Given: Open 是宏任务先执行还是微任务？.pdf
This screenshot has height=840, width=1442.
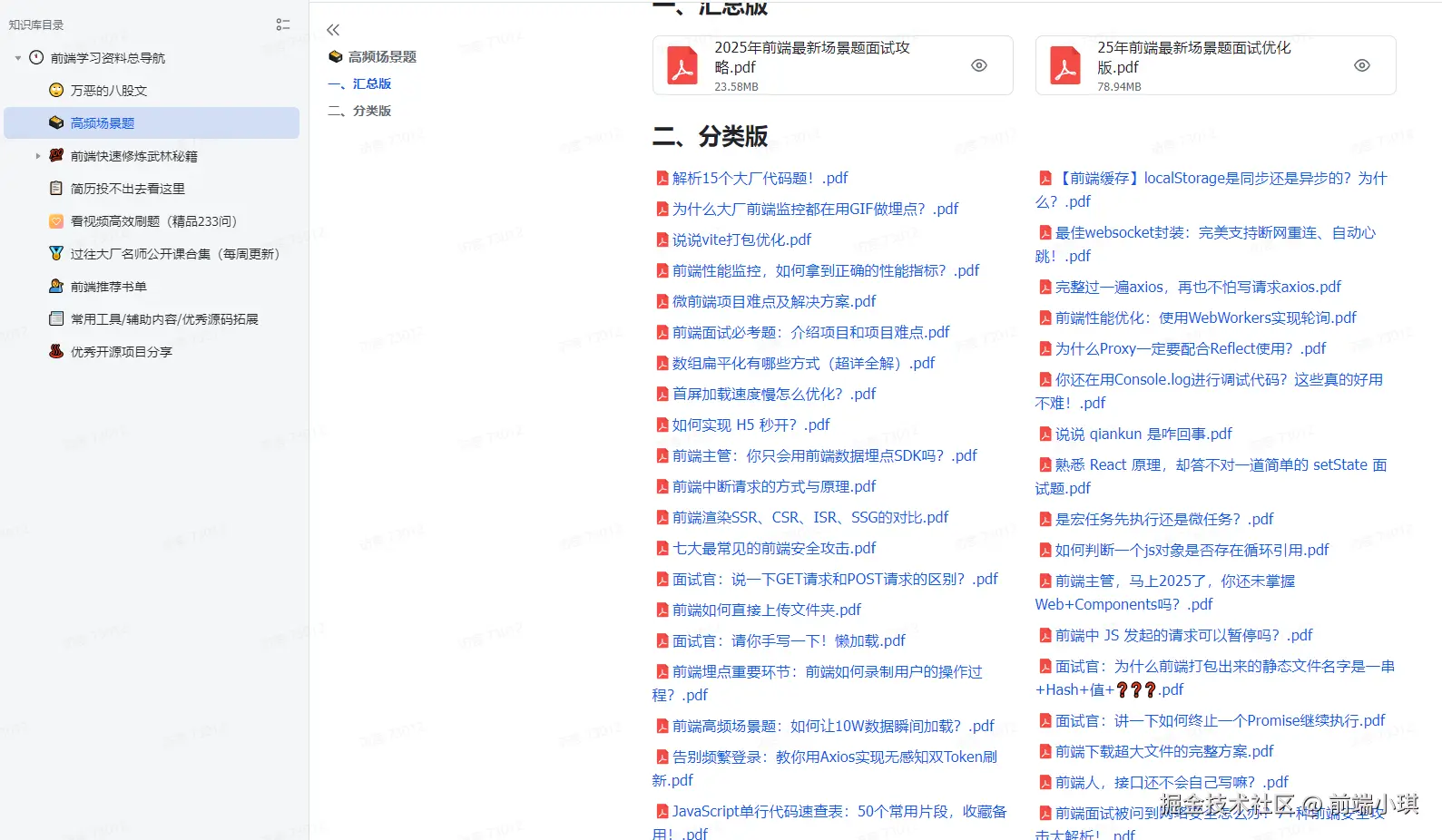Looking at the screenshot, I should pos(1164,519).
